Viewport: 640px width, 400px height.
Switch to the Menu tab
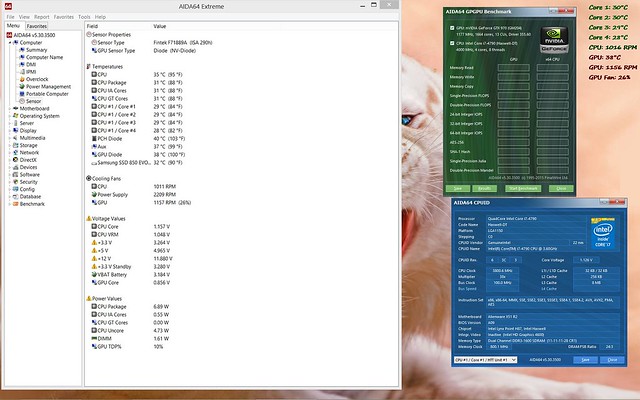pyautogui.click(x=13, y=25)
